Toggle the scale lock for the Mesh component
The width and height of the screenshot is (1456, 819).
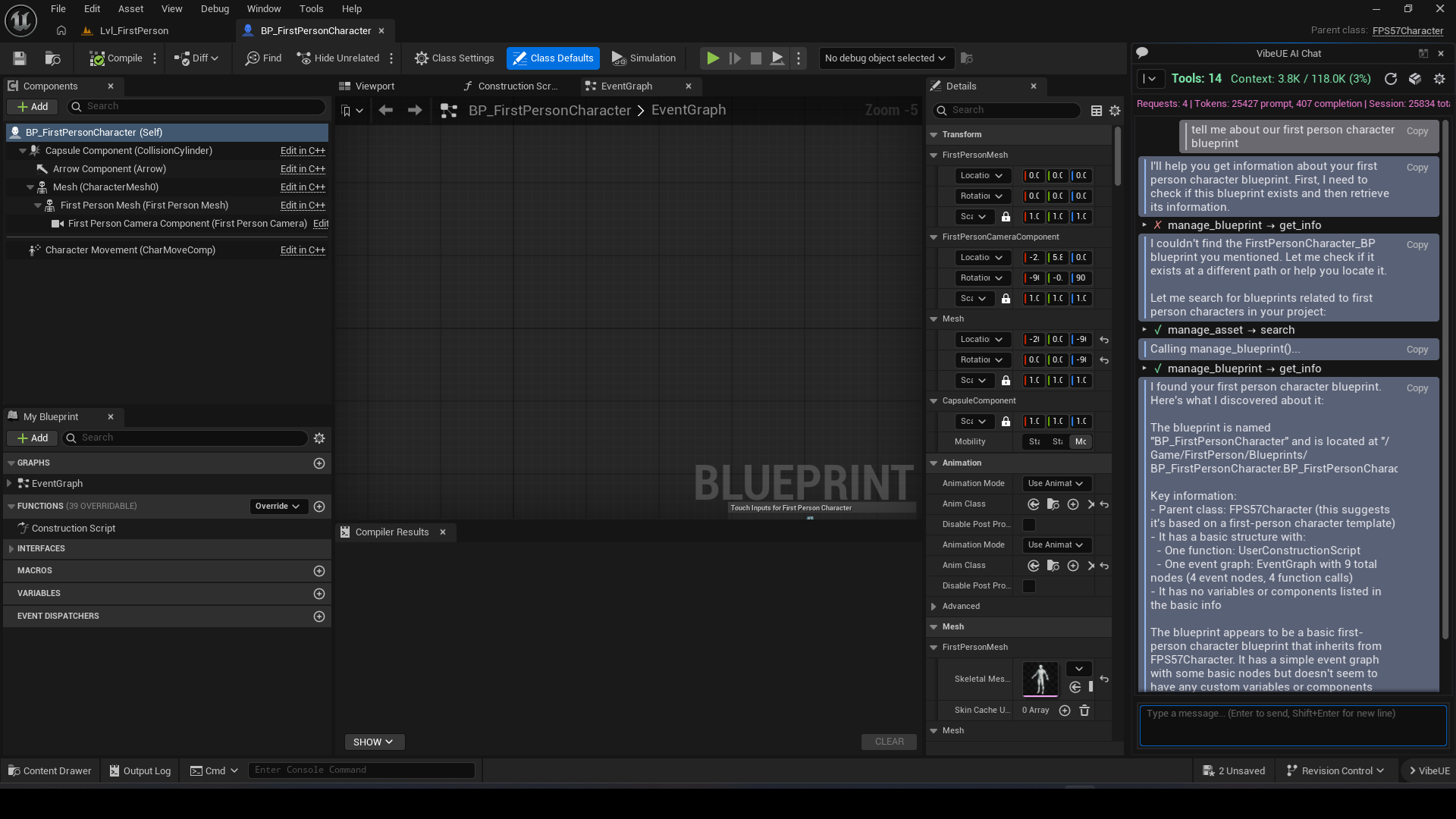pyautogui.click(x=1006, y=380)
